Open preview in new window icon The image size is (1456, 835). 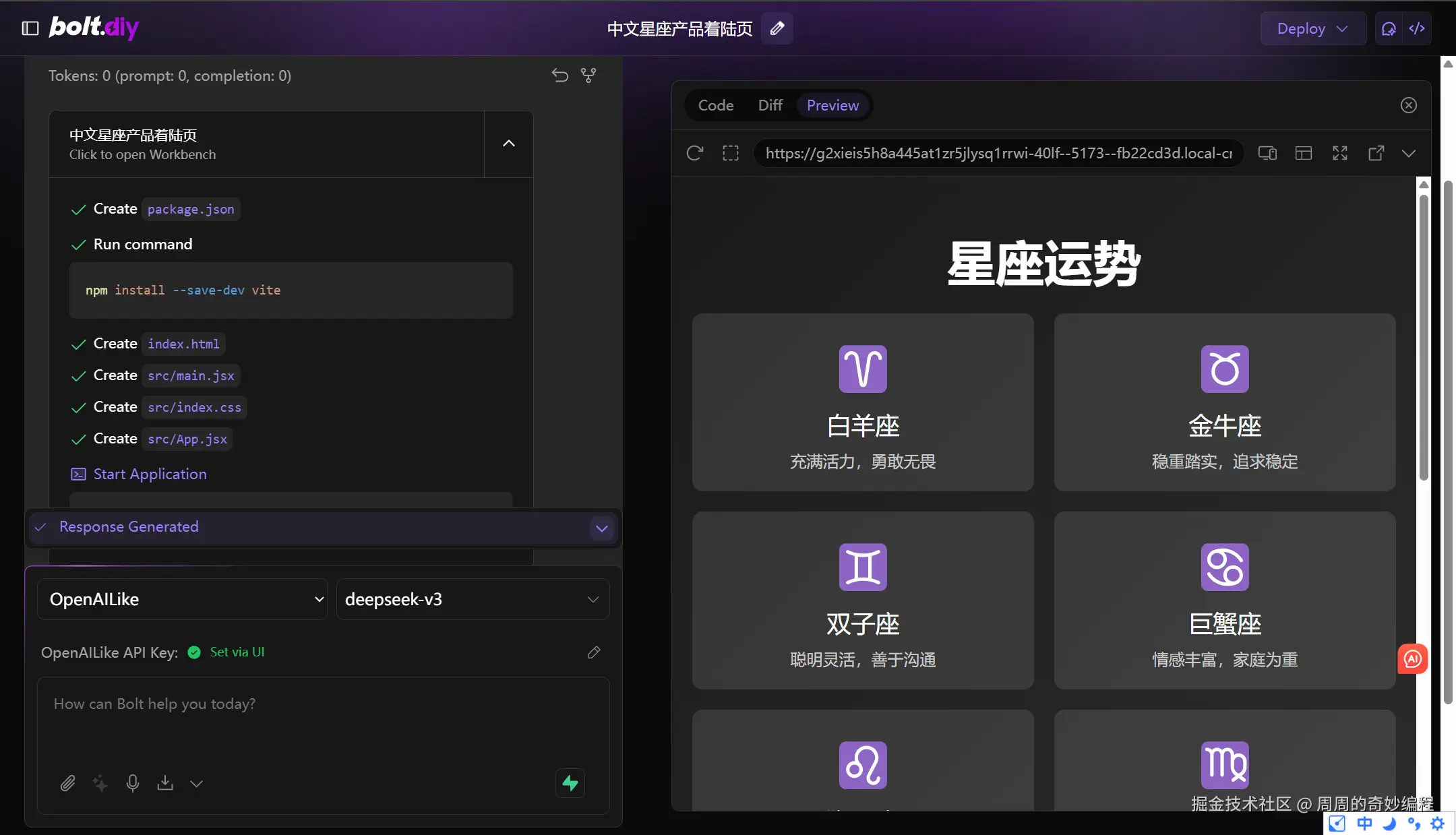tap(1376, 153)
